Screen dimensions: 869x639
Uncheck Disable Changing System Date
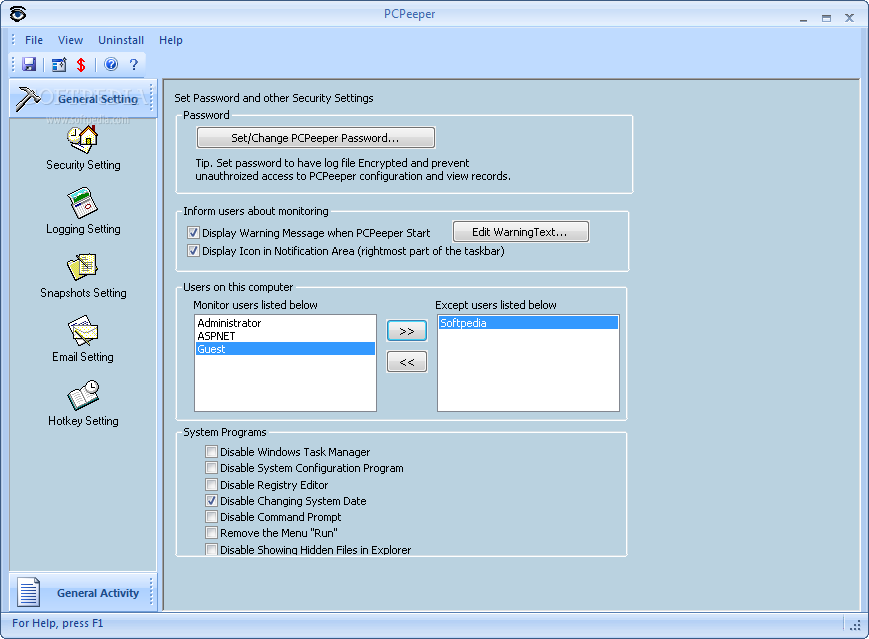(x=211, y=500)
